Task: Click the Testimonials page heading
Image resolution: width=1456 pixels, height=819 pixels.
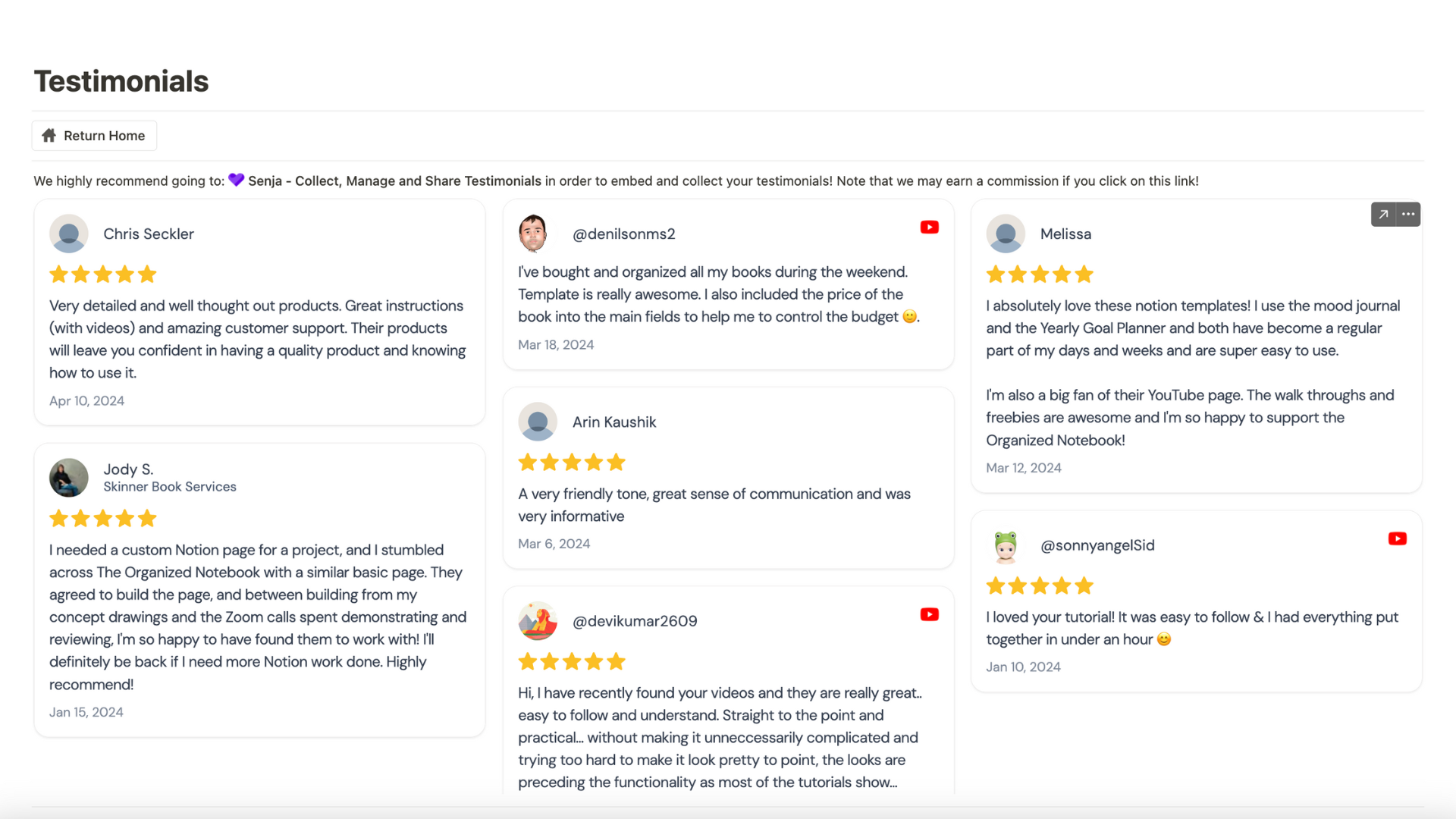Action: pyautogui.click(x=121, y=82)
